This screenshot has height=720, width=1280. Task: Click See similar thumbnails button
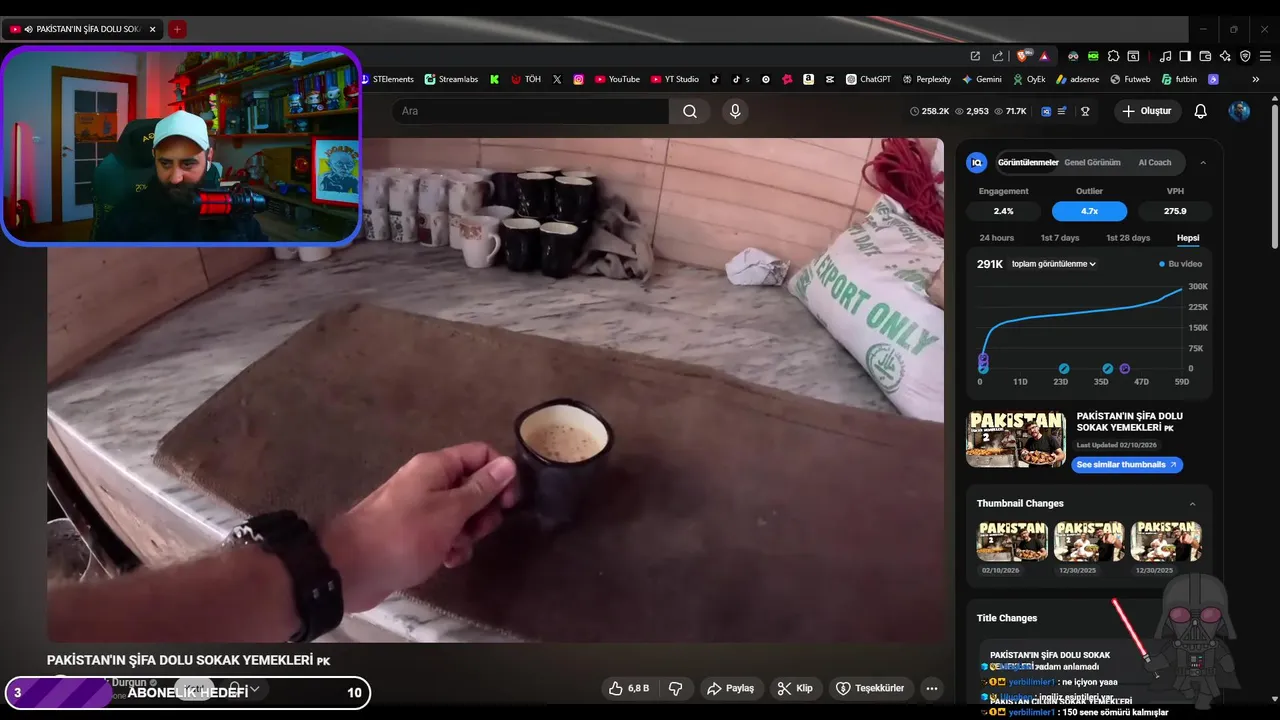[1127, 465]
